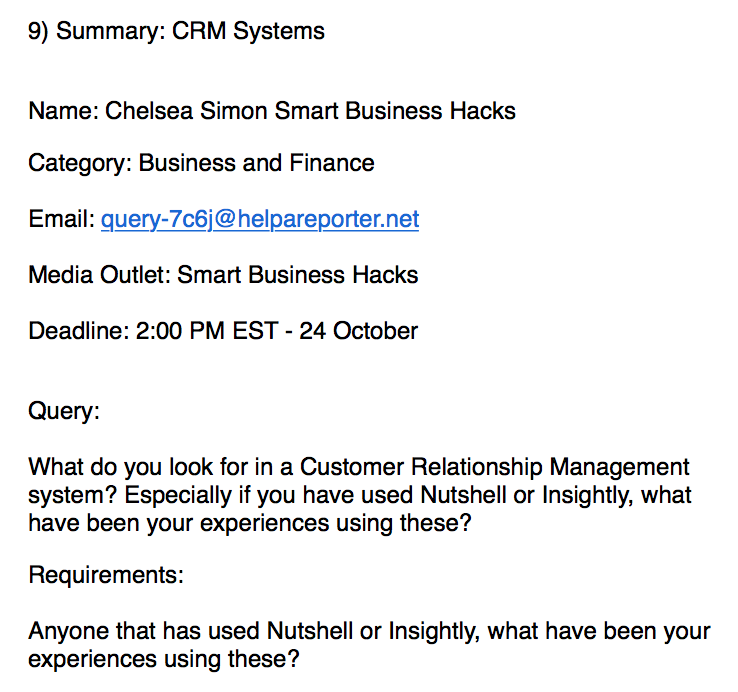
Task: Click 'Anyone that has used' requirements text
Action: (144, 631)
